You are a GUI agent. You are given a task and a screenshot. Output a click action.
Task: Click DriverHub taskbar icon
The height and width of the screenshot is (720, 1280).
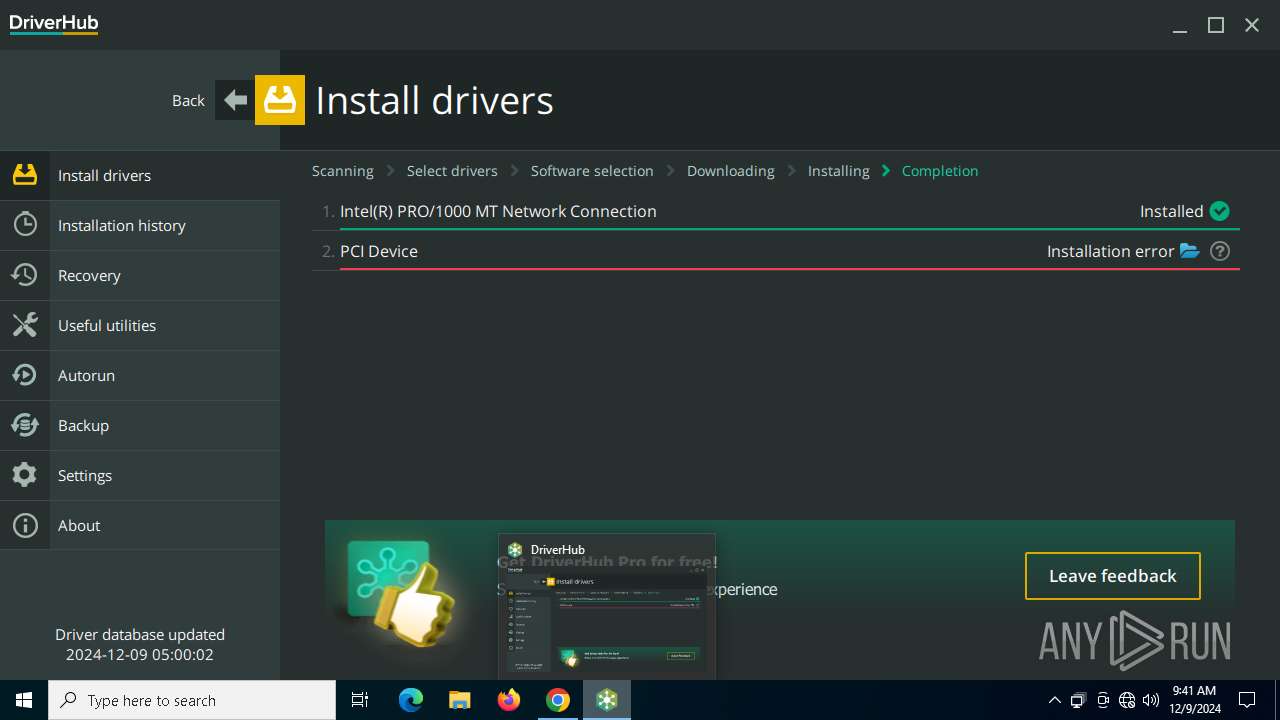coord(607,700)
